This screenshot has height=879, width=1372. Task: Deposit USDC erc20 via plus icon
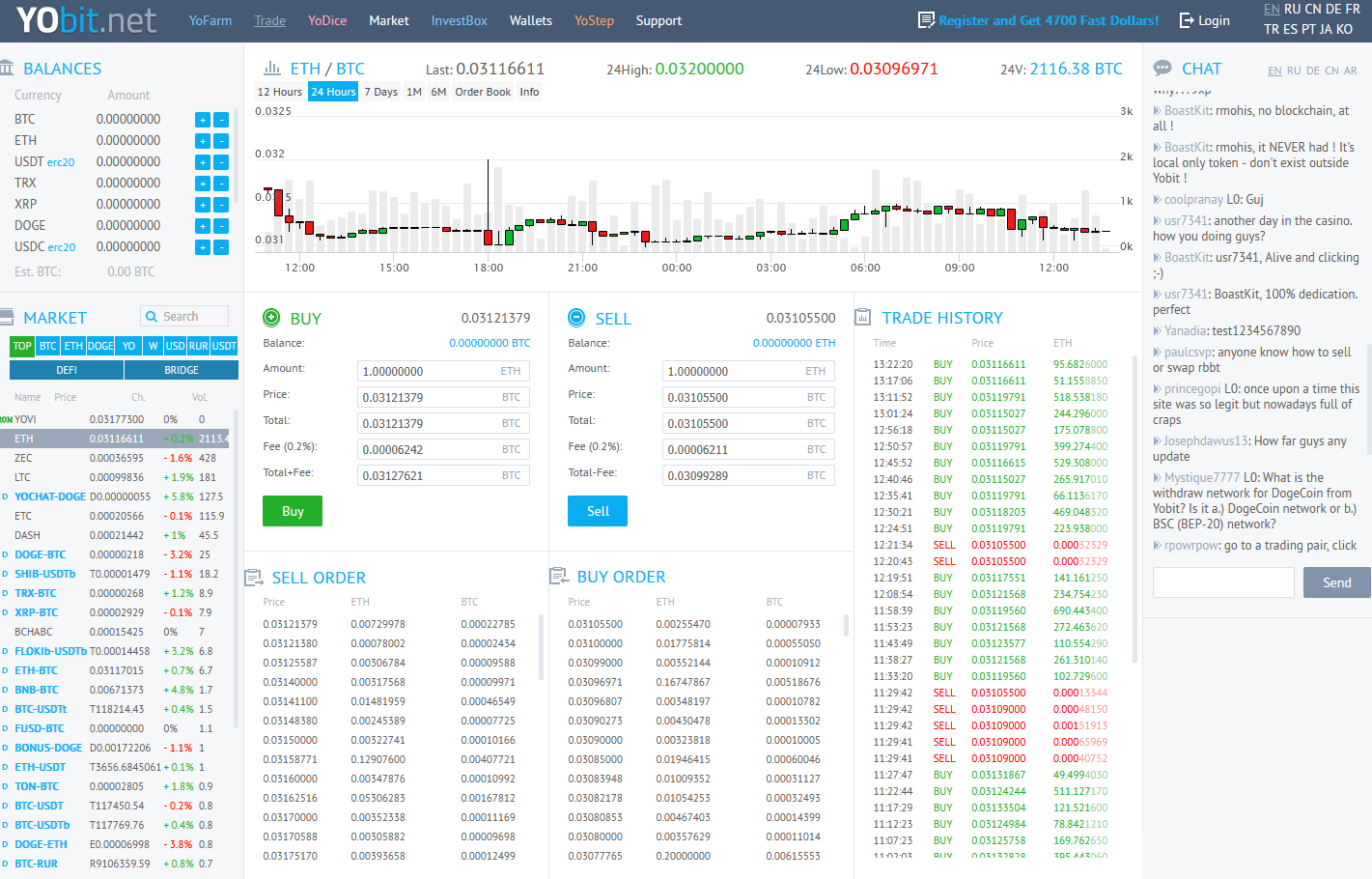[x=203, y=247]
